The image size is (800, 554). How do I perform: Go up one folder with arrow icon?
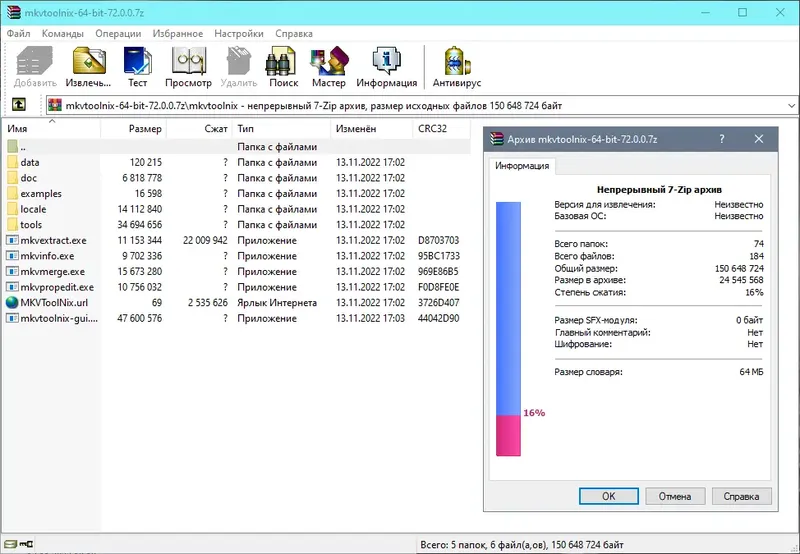[19, 105]
